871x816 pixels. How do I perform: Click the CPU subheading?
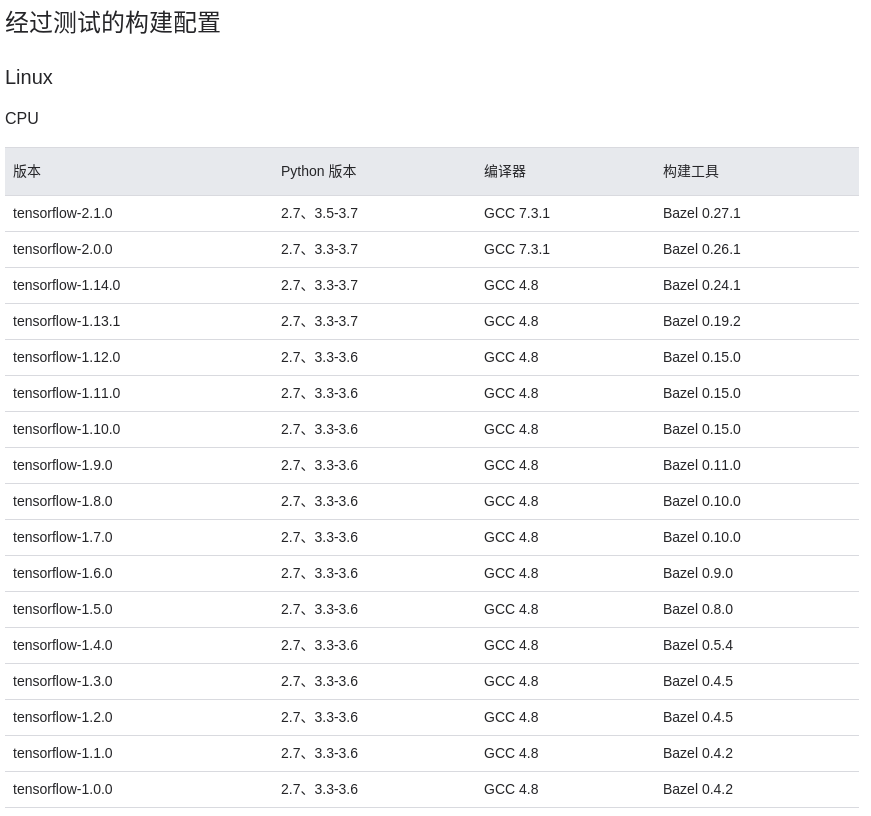[x=22, y=118]
